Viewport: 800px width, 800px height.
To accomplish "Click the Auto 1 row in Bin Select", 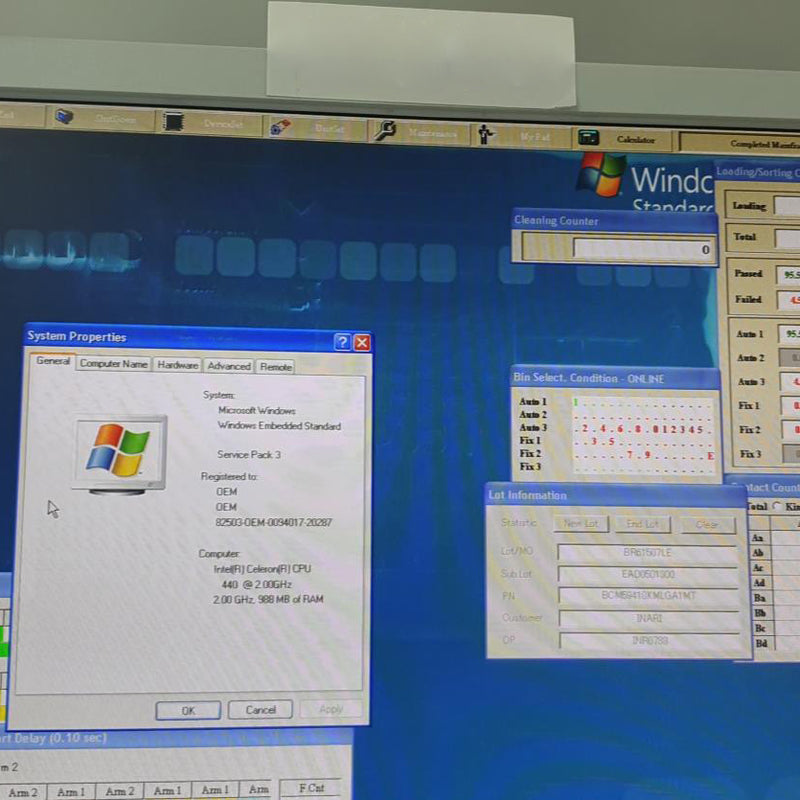I will point(616,403).
